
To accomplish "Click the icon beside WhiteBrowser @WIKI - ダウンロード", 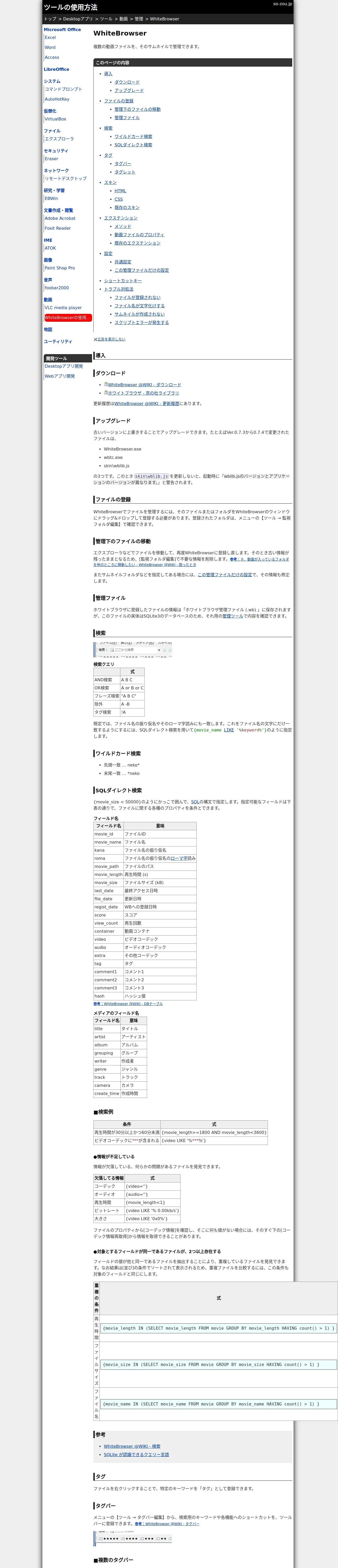I will pos(106,384).
